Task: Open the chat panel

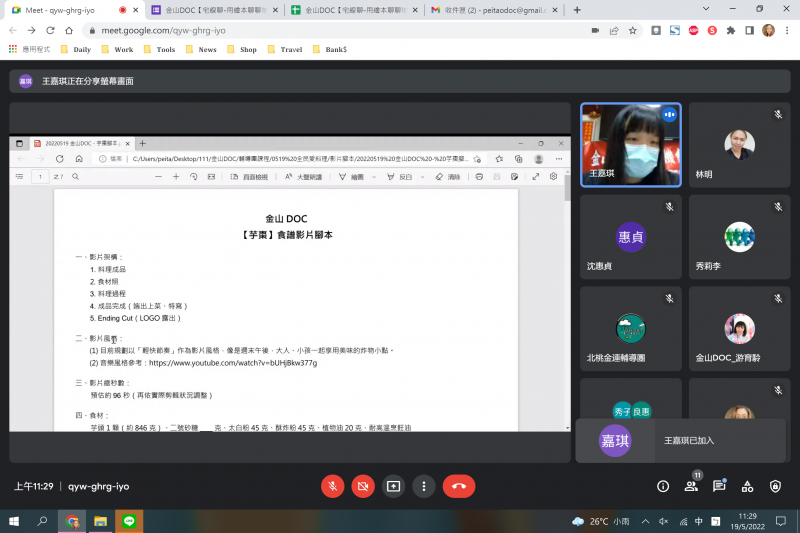Action: point(719,486)
